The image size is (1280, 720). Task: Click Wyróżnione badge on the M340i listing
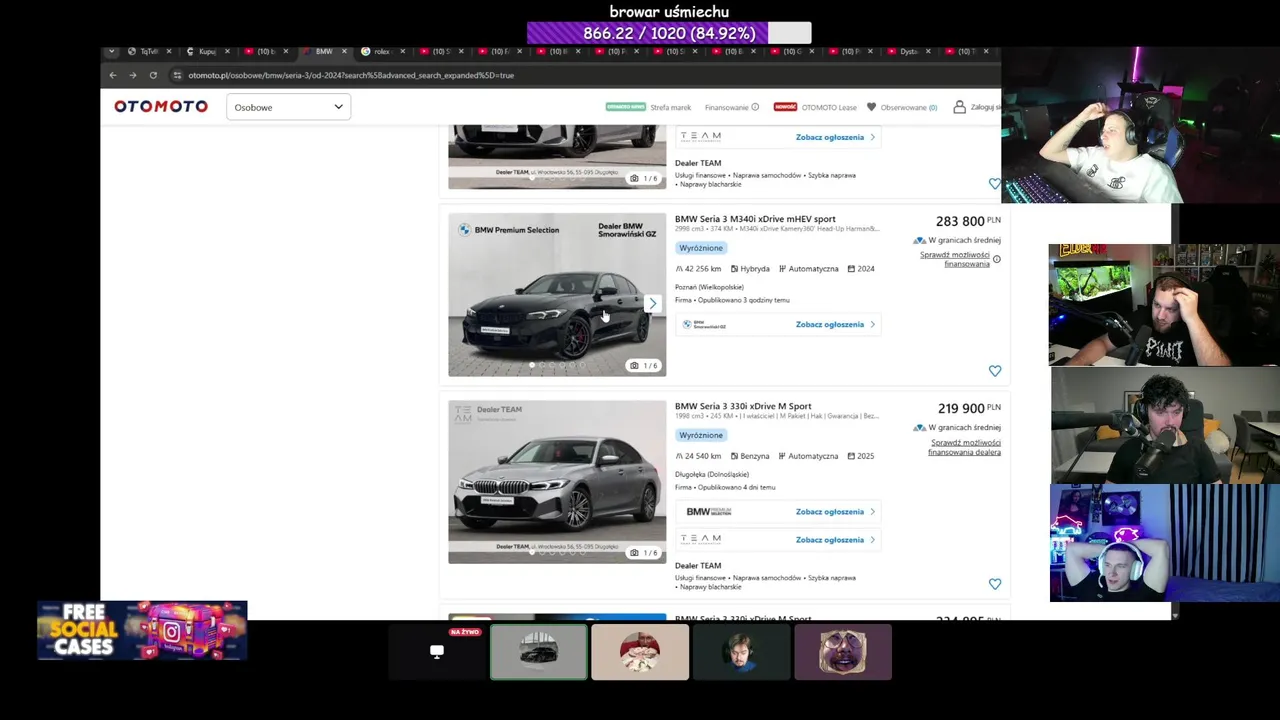[701, 248]
